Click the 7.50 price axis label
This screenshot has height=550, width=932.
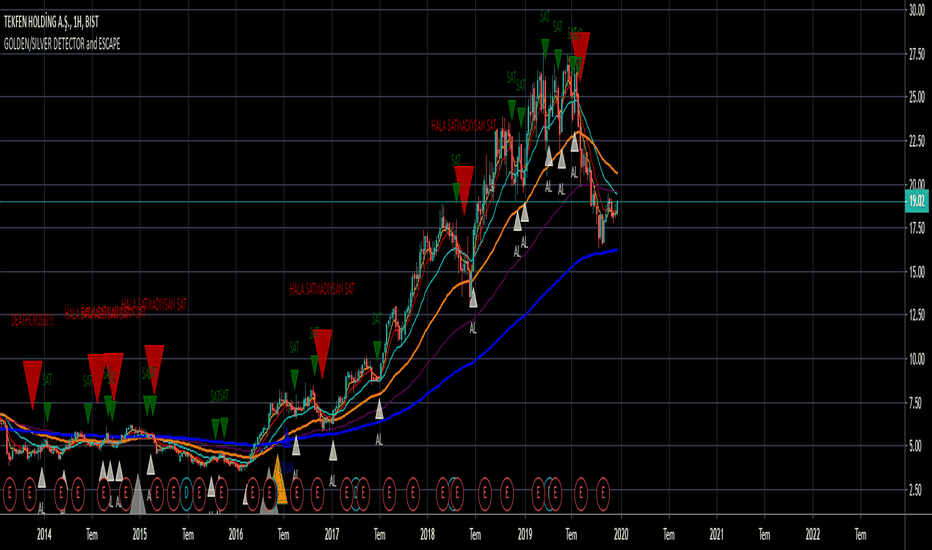coord(916,403)
